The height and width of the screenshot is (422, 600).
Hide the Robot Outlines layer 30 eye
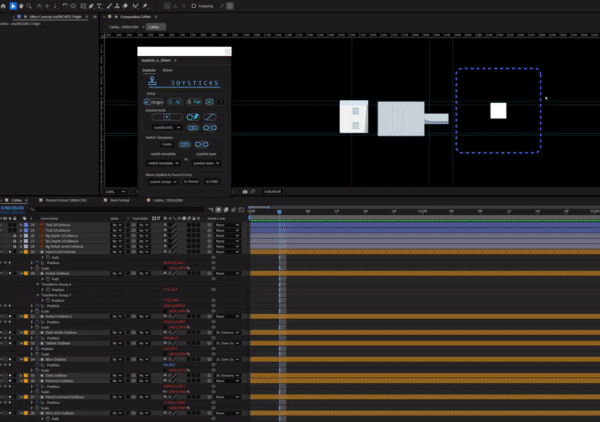(x=2, y=273)
